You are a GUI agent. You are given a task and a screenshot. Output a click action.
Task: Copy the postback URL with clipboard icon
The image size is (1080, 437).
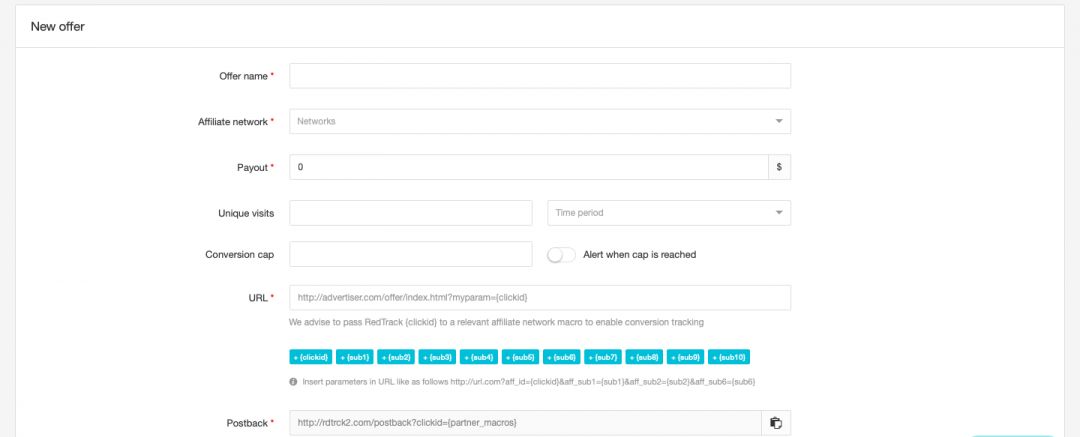click(776, 423)
